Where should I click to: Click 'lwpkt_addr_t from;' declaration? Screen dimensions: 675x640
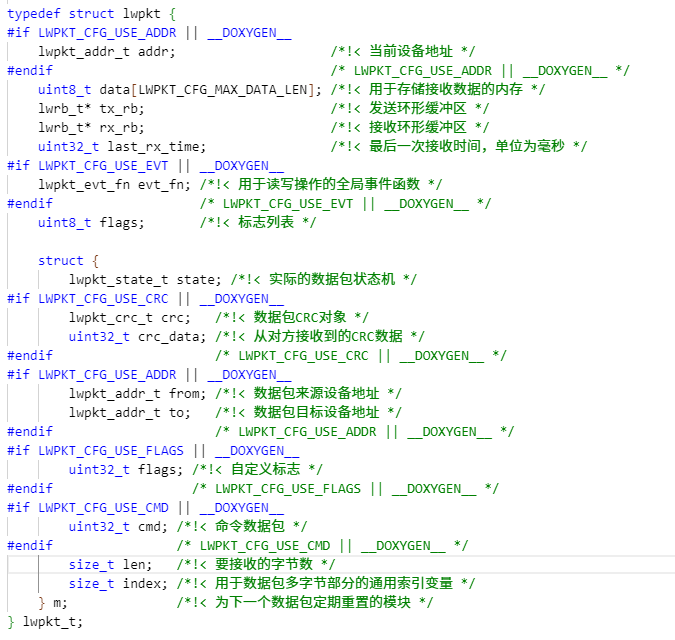[x=137, y=394]
